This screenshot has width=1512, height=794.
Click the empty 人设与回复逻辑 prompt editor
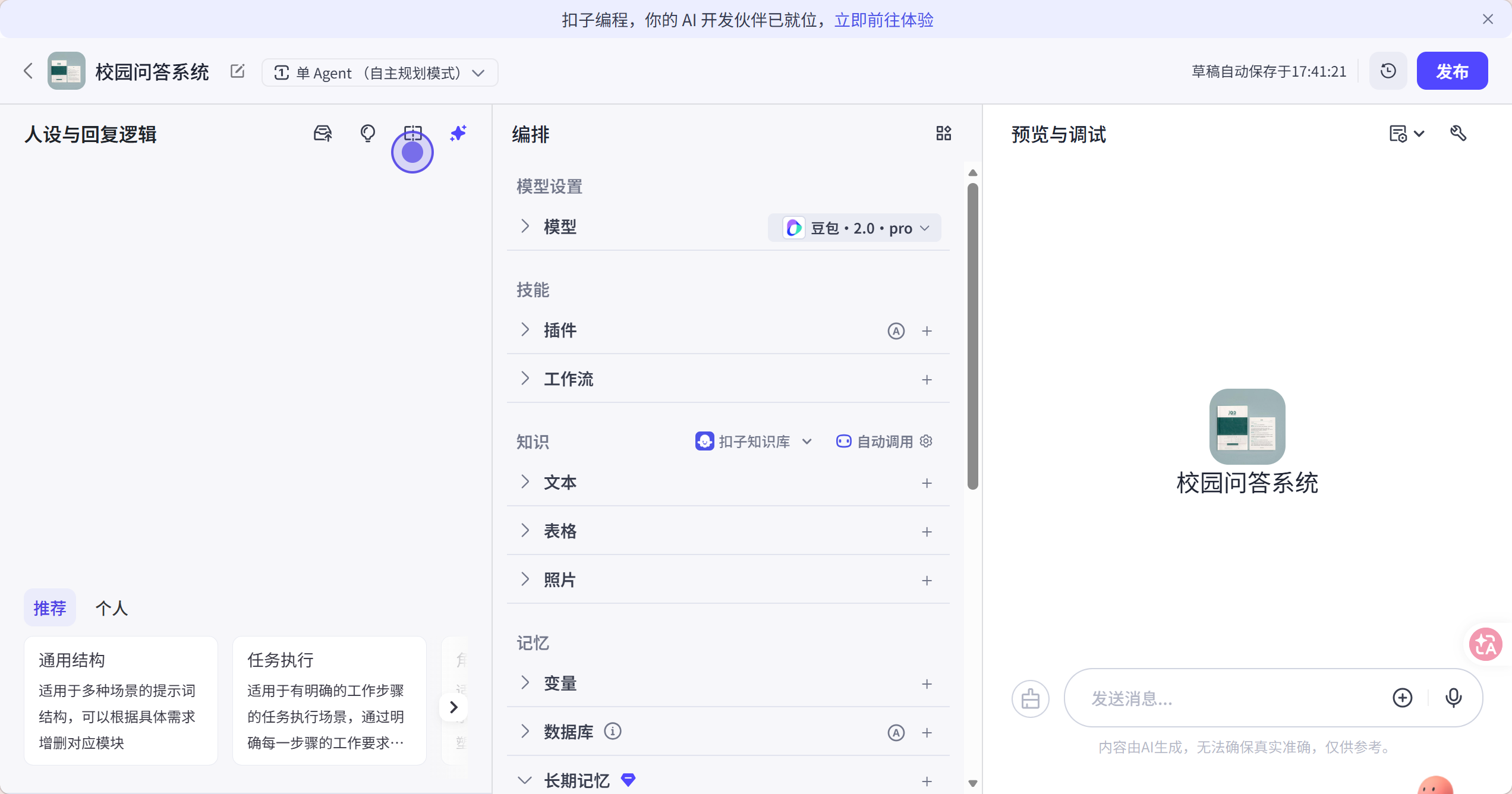click(246, 368)
